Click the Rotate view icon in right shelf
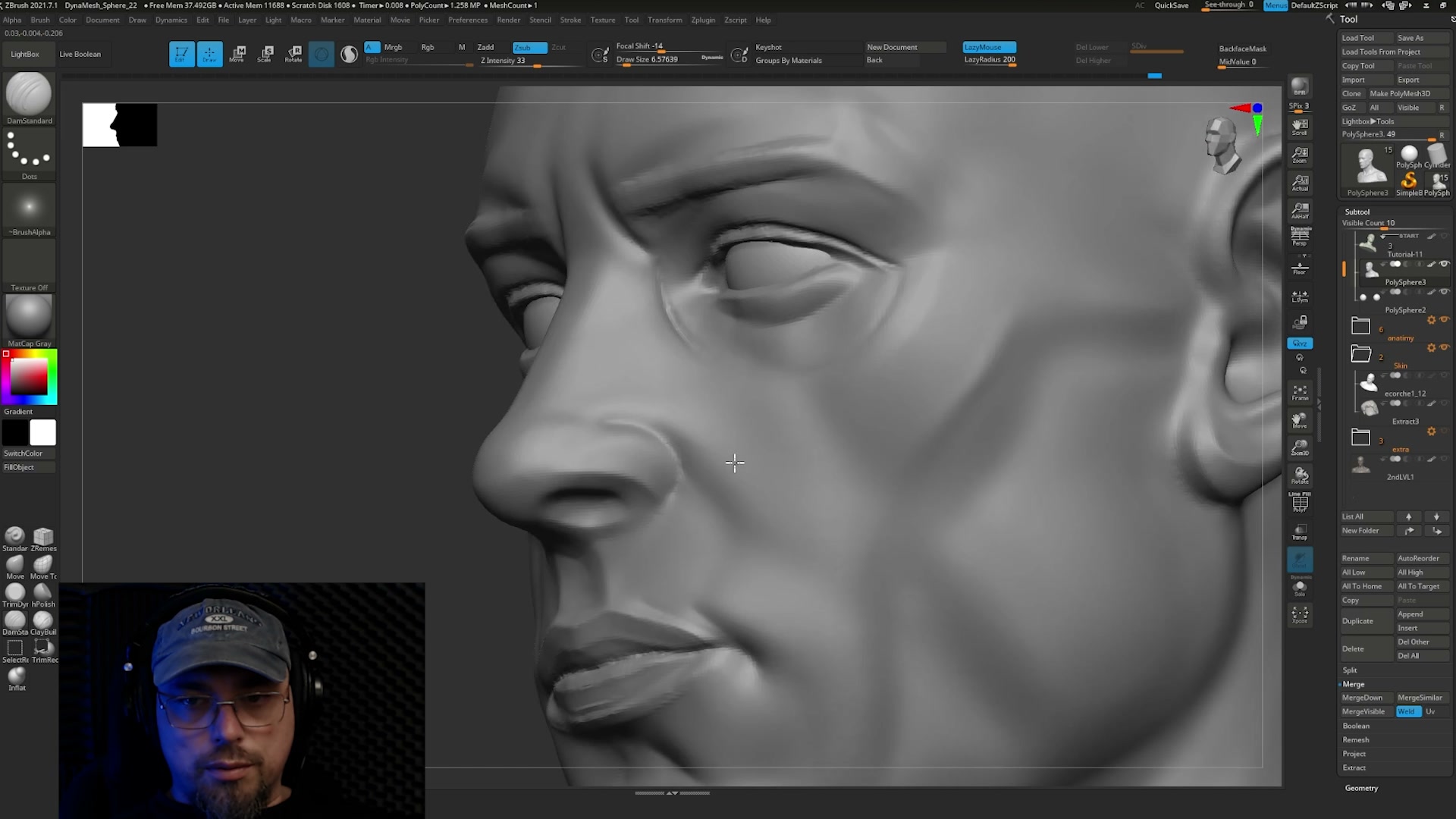The image size is (1456, 819). click(1300, 475)
